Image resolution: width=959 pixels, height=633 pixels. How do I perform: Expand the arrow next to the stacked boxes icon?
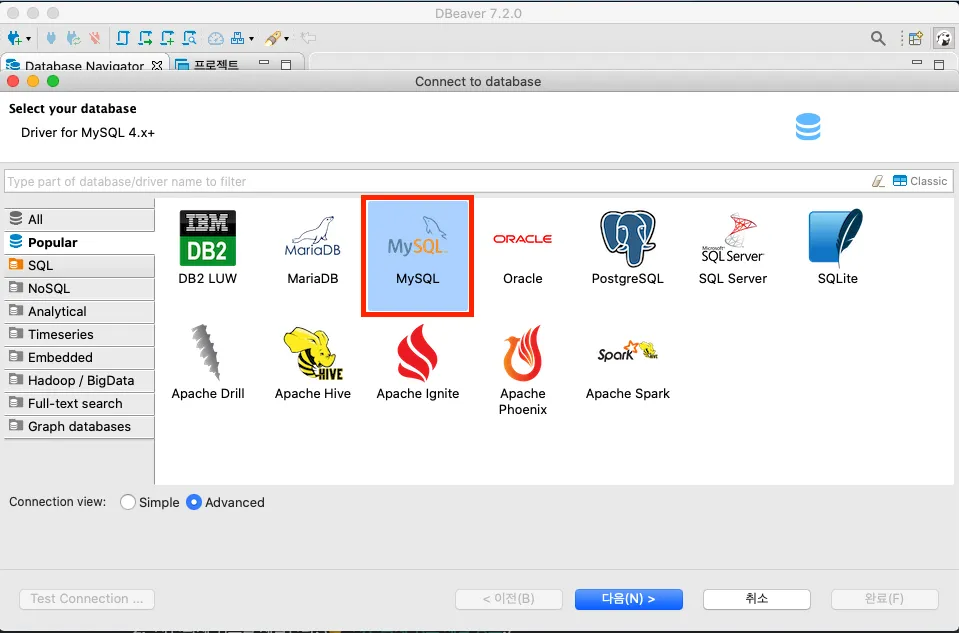(251, 39)
